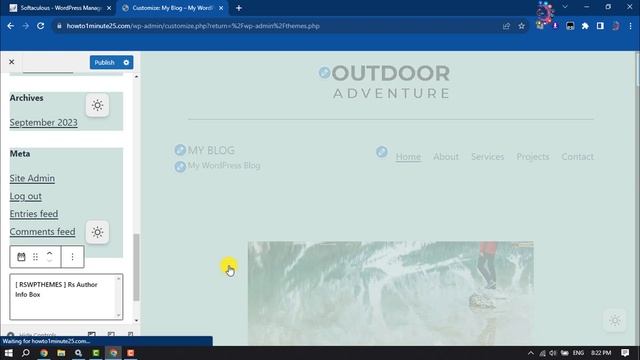This screenshot has height=360, width=640.
Task: Click the Archives widget heading
Action: [27, 98]
